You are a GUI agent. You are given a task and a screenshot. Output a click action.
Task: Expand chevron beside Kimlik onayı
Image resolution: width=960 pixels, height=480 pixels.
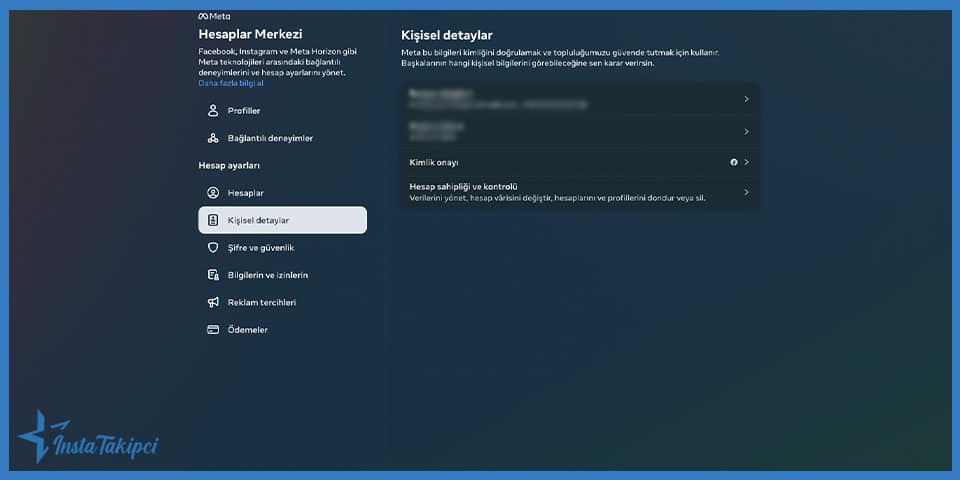[x=746, y=162]
